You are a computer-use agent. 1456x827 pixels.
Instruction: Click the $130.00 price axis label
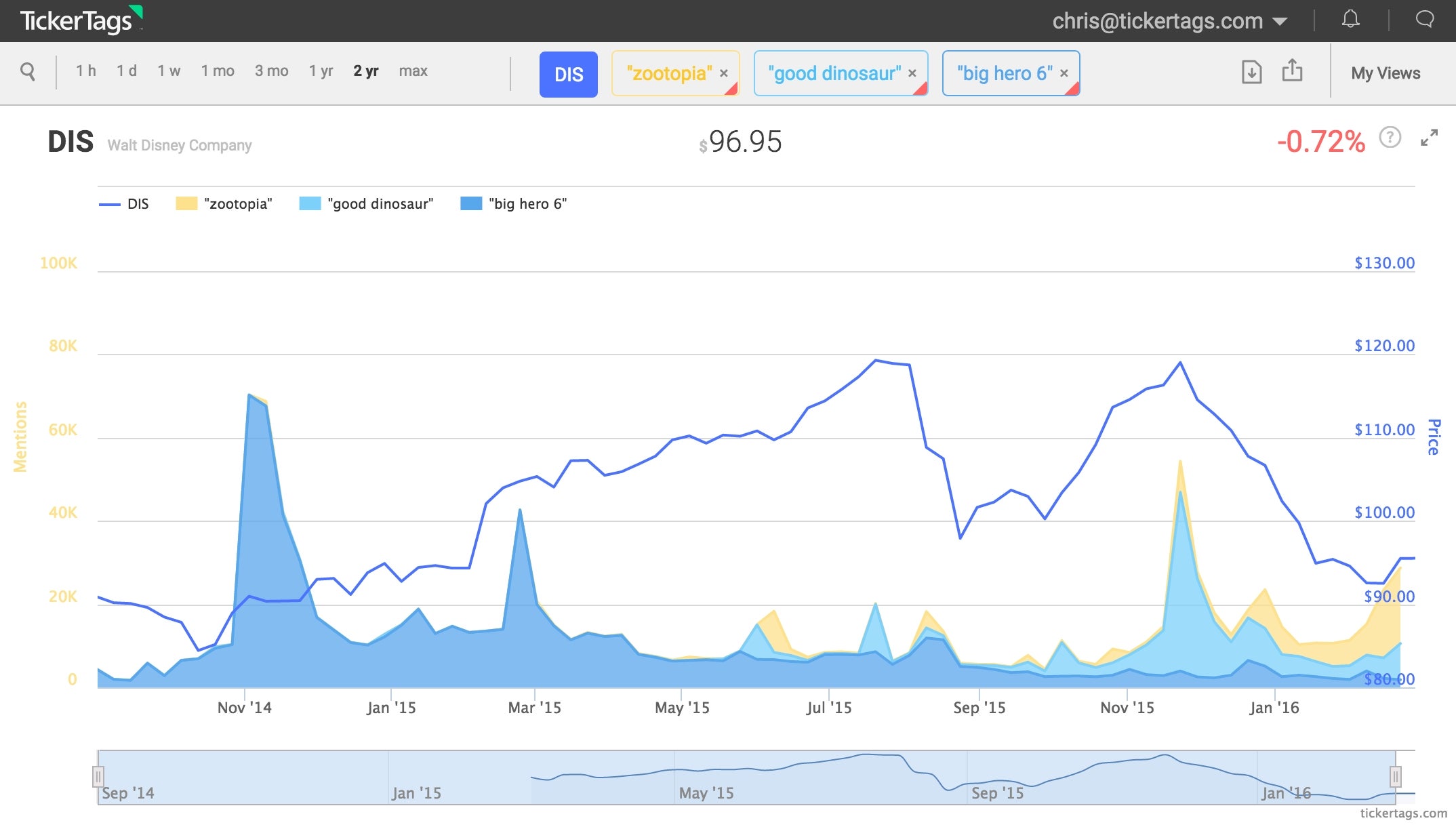click(1384, 263)
